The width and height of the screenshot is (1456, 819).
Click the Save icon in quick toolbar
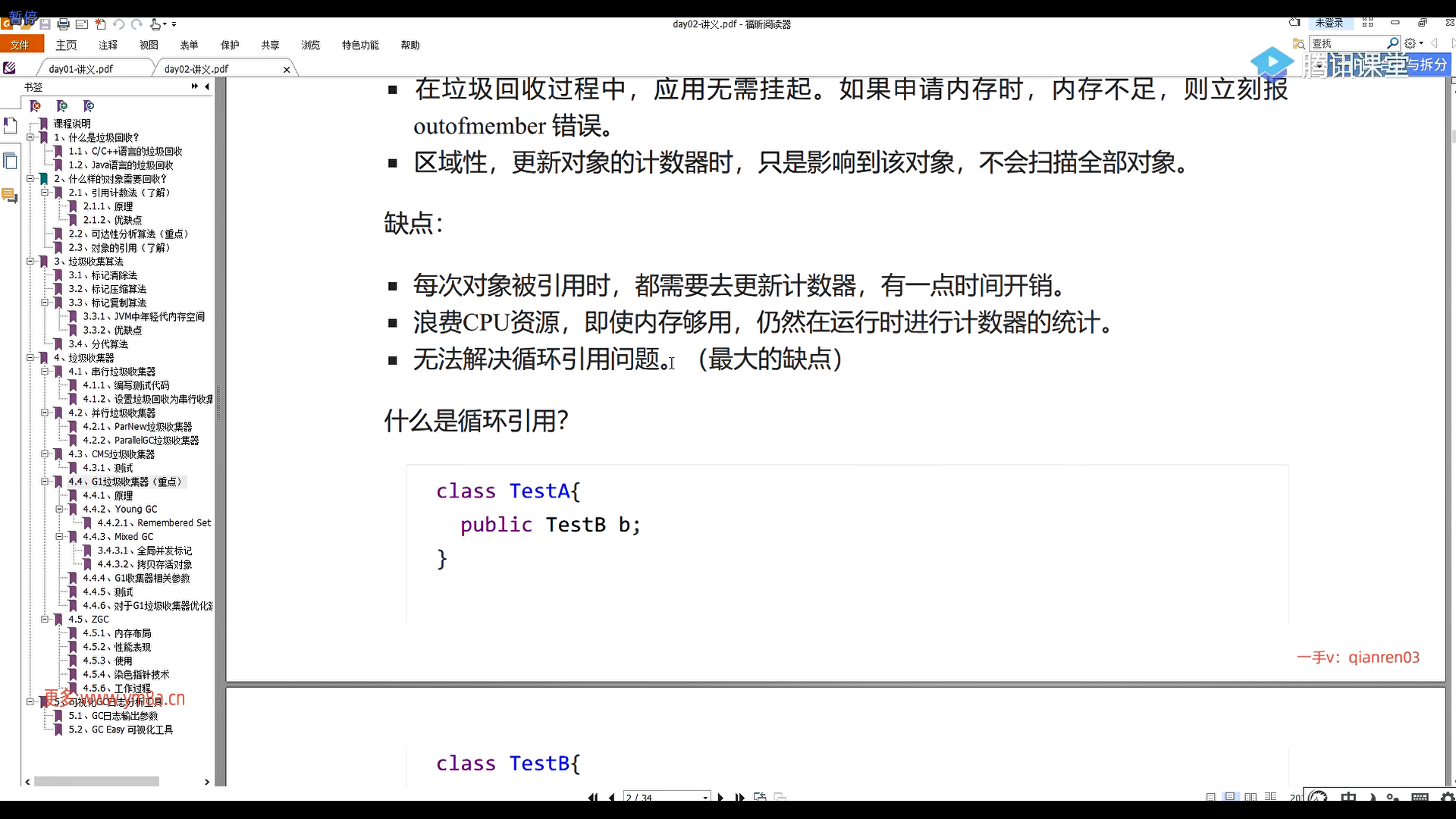pyautogui.click(x=45, y=24)
